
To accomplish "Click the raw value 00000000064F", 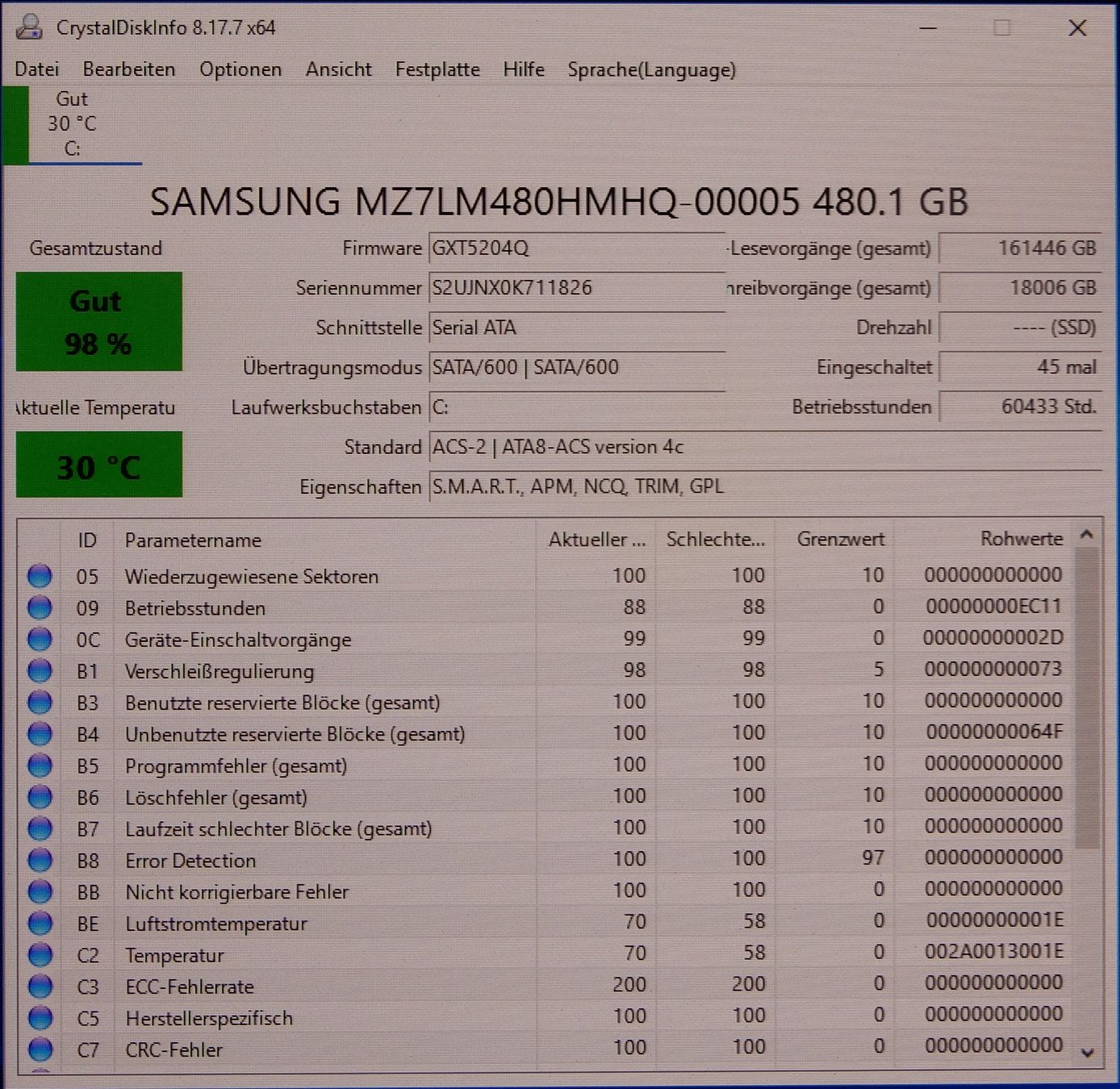I will tap(994, 732).
